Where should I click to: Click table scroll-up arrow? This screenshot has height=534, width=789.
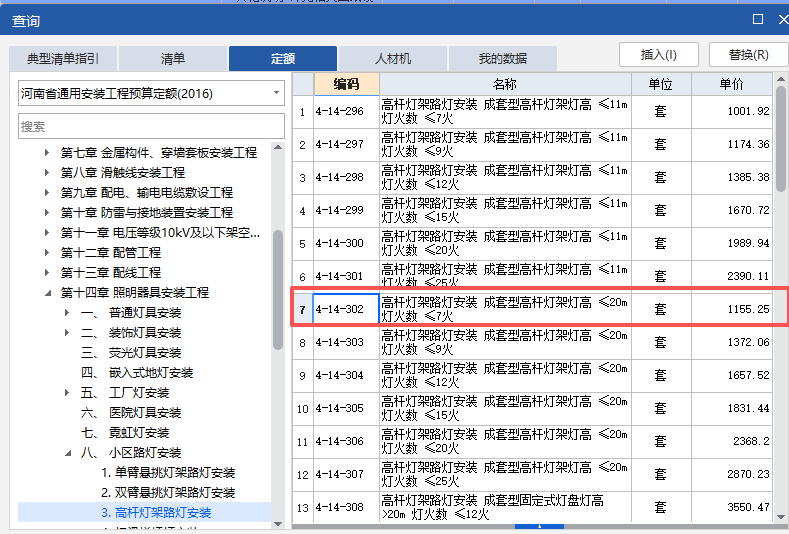point(780,80)
